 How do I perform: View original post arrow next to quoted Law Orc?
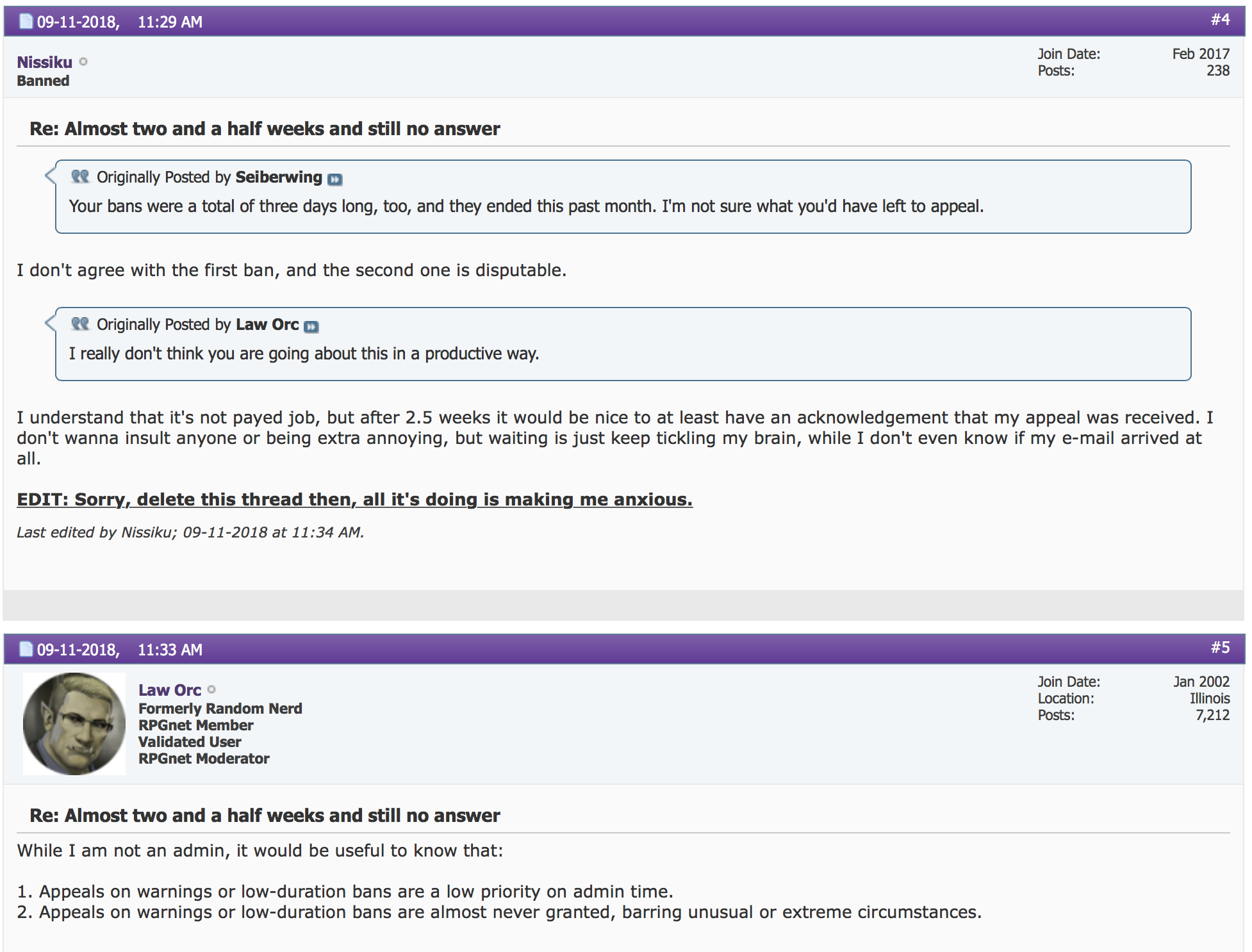[x=311, y=327]
